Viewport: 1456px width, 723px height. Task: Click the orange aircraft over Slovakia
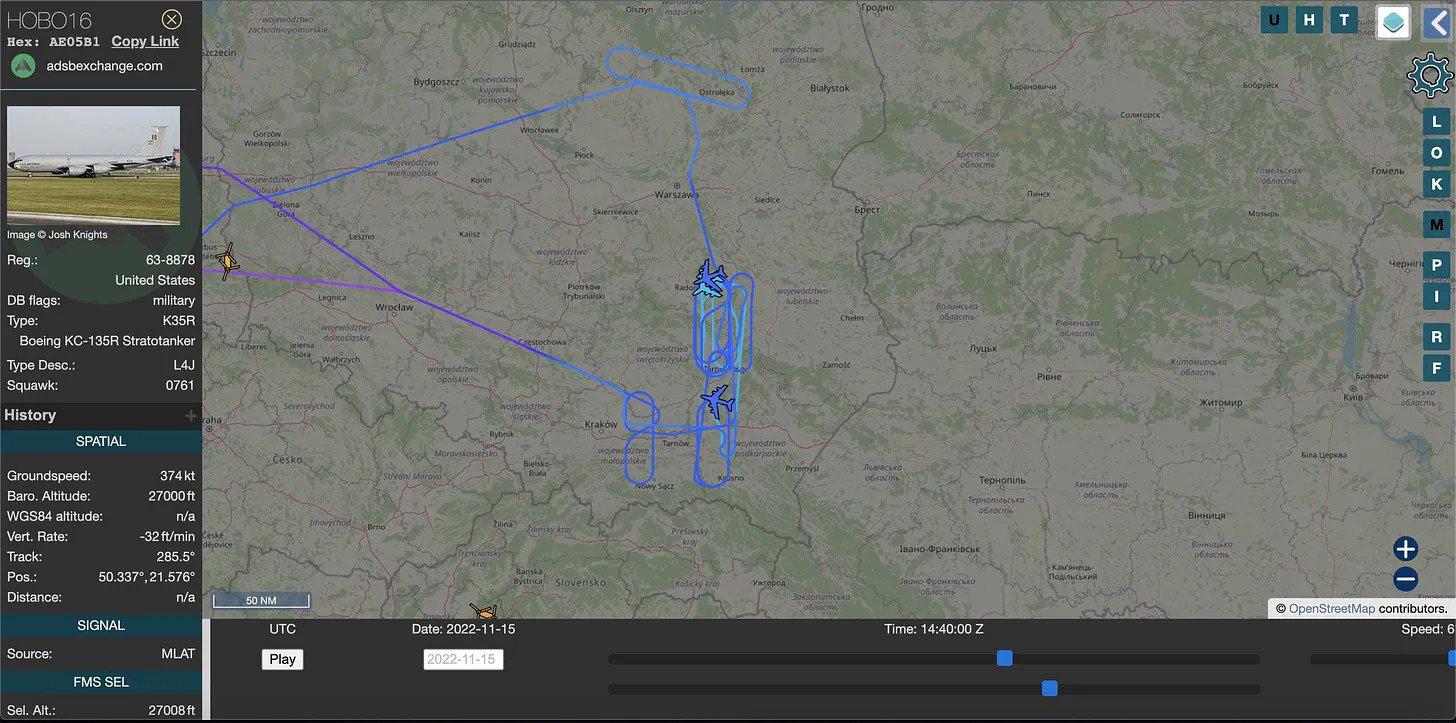pyautogui.click(x=483, y=610)
